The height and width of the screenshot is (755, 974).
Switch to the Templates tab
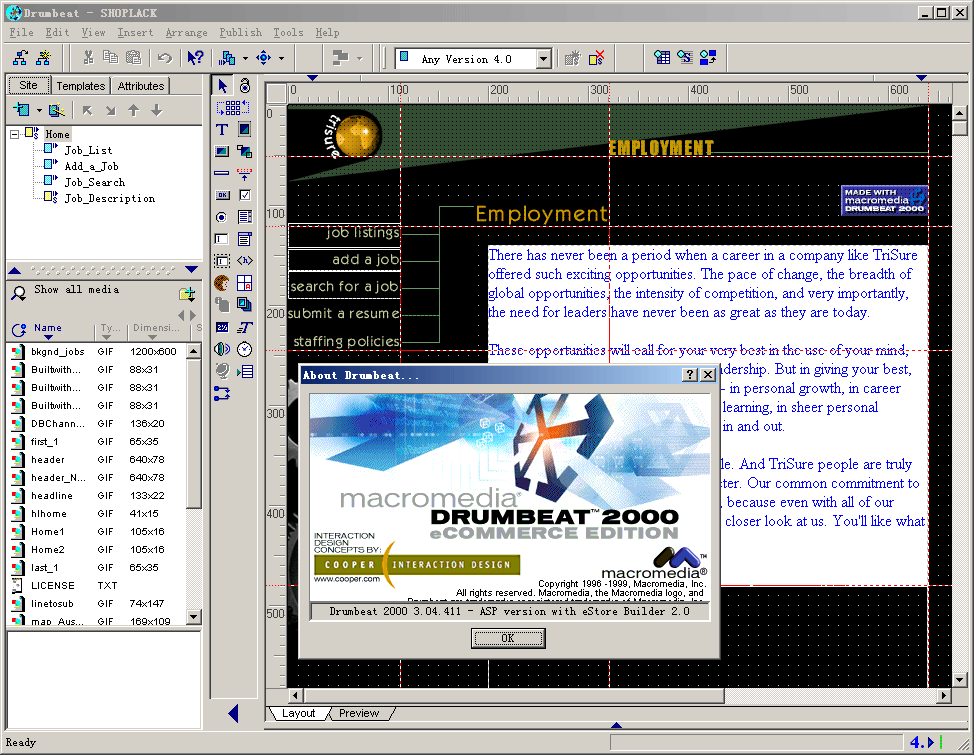(x=81, y=86)
